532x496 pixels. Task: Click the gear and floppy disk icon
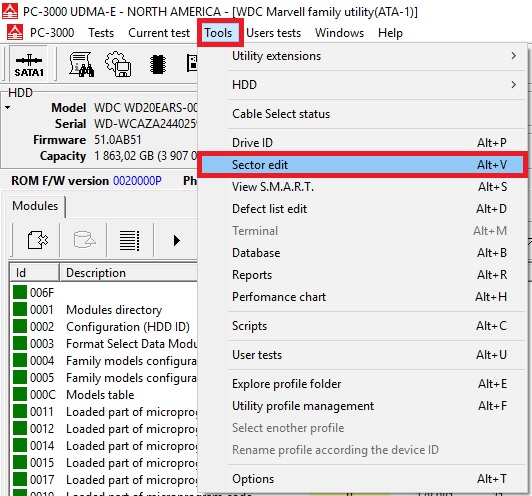(118, 64)
